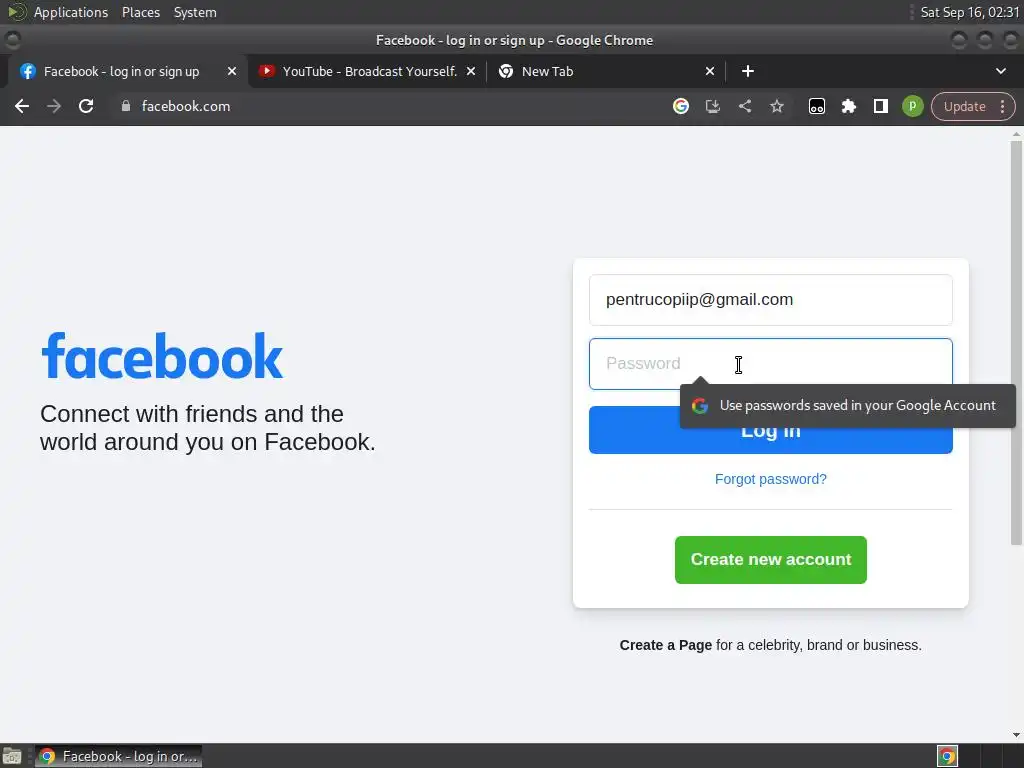Viewport: 1024px width, 768px height.
Task: Bookmark this tab with the star icon
Action: click(776, 106)
